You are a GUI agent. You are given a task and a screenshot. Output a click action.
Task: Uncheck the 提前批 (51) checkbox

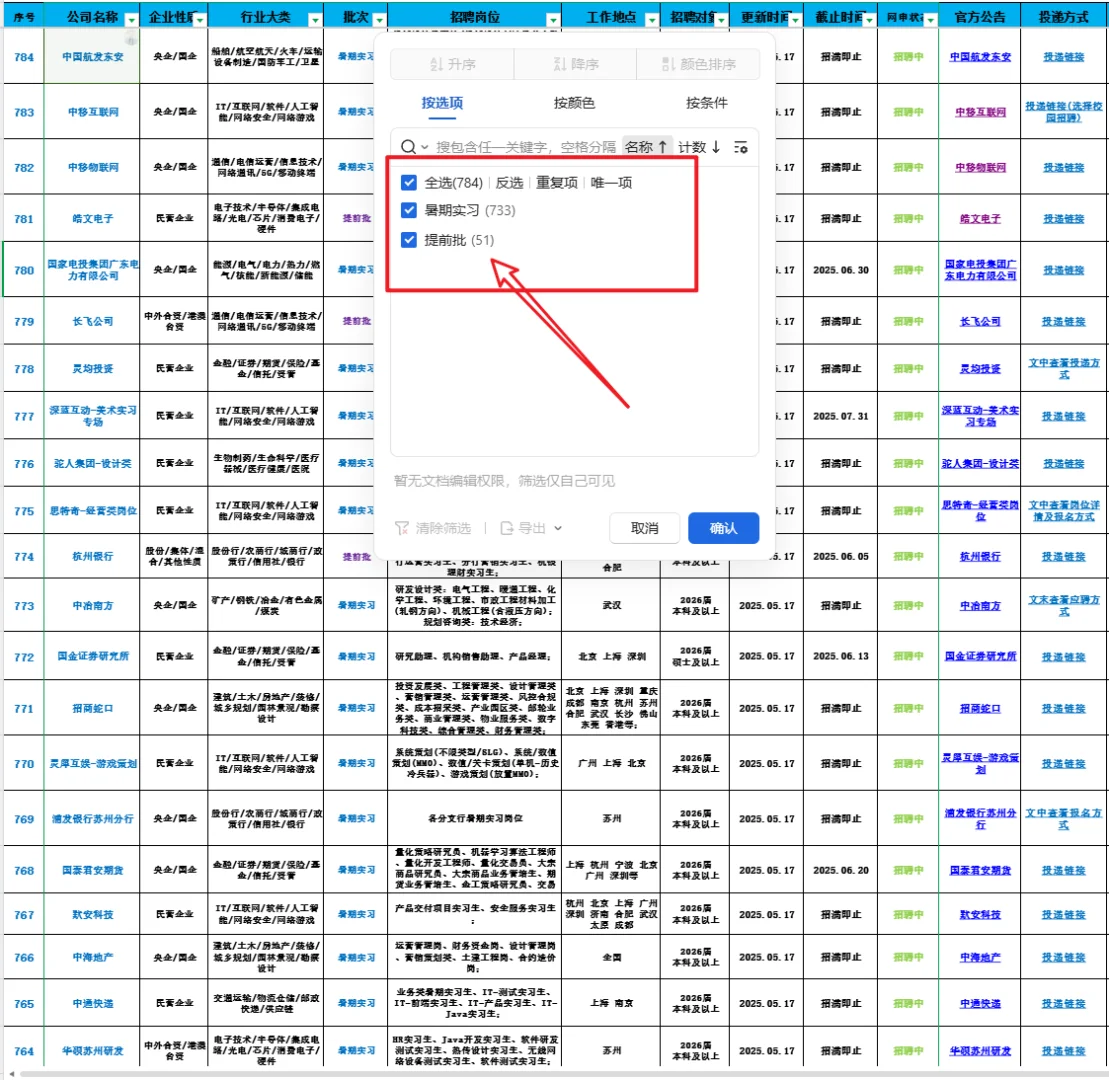point(408,240)
